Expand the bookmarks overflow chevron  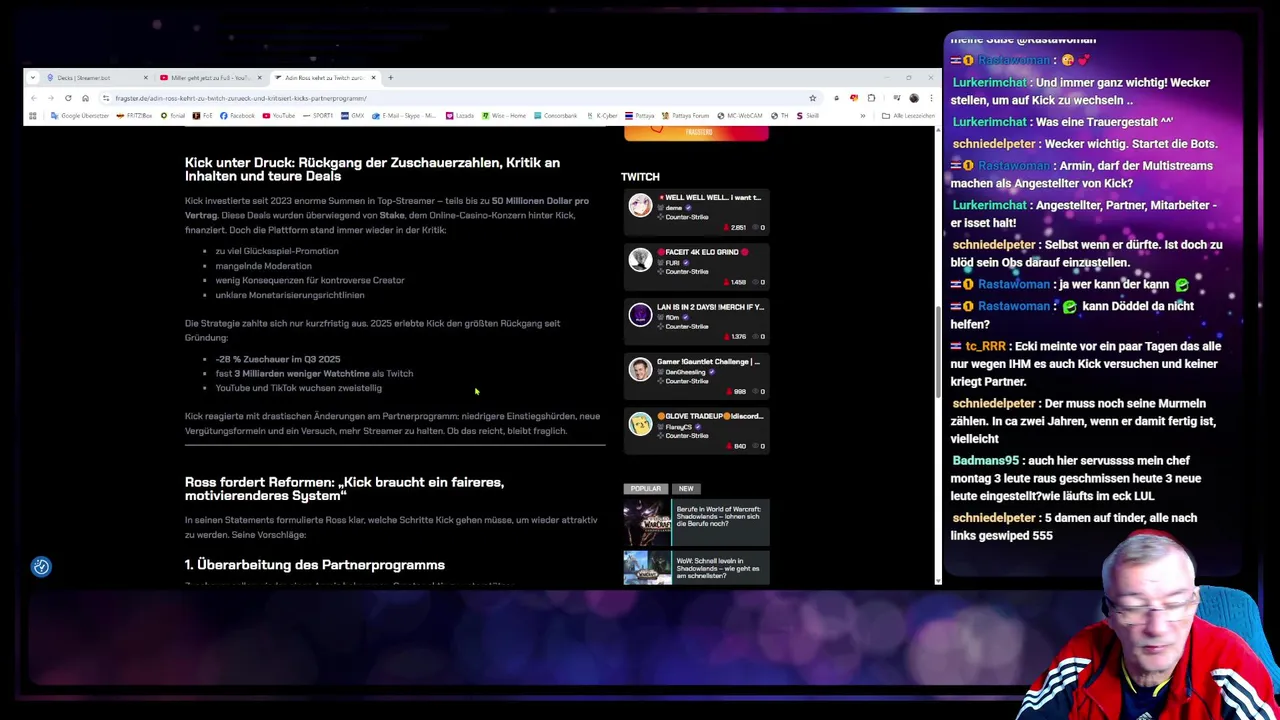[862, 116]
